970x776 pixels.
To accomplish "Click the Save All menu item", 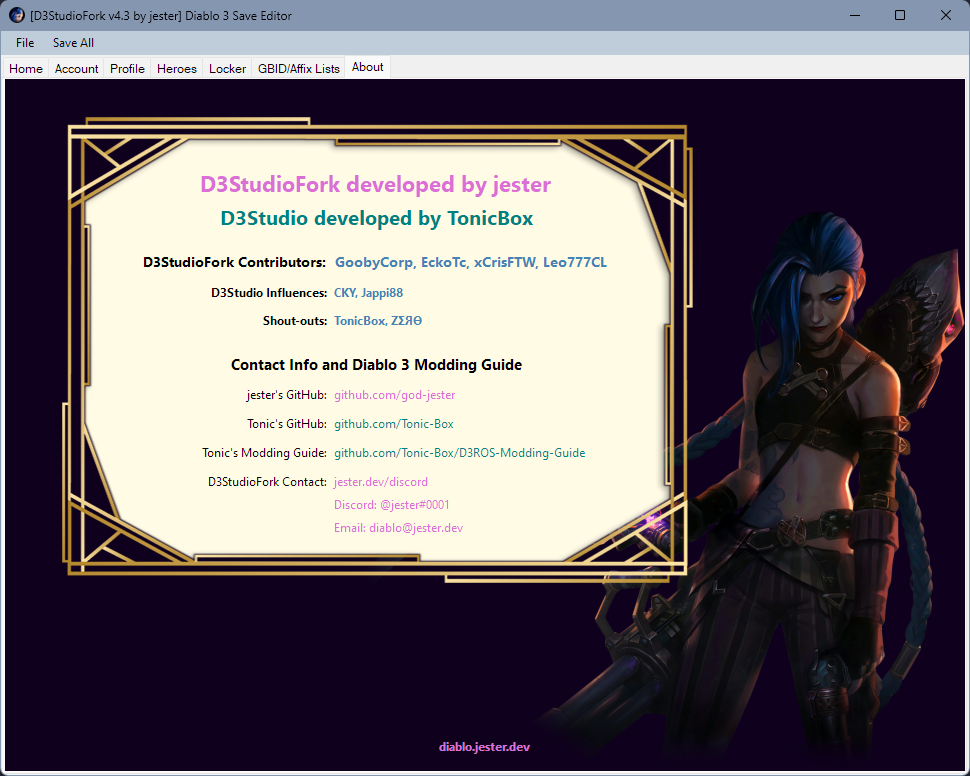I will 73,43.
